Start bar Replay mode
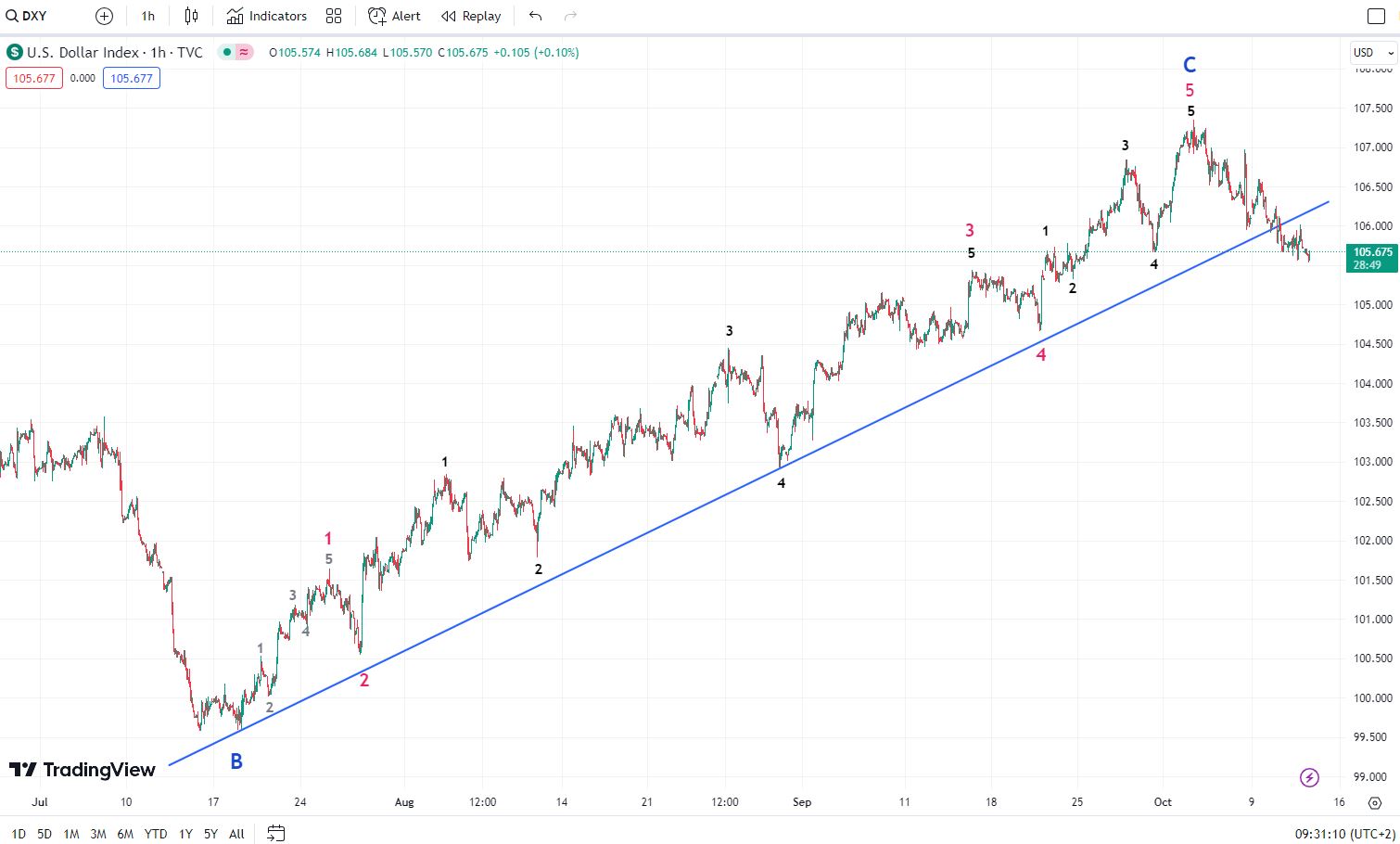The image size is (1400, 844). point(471,16)
